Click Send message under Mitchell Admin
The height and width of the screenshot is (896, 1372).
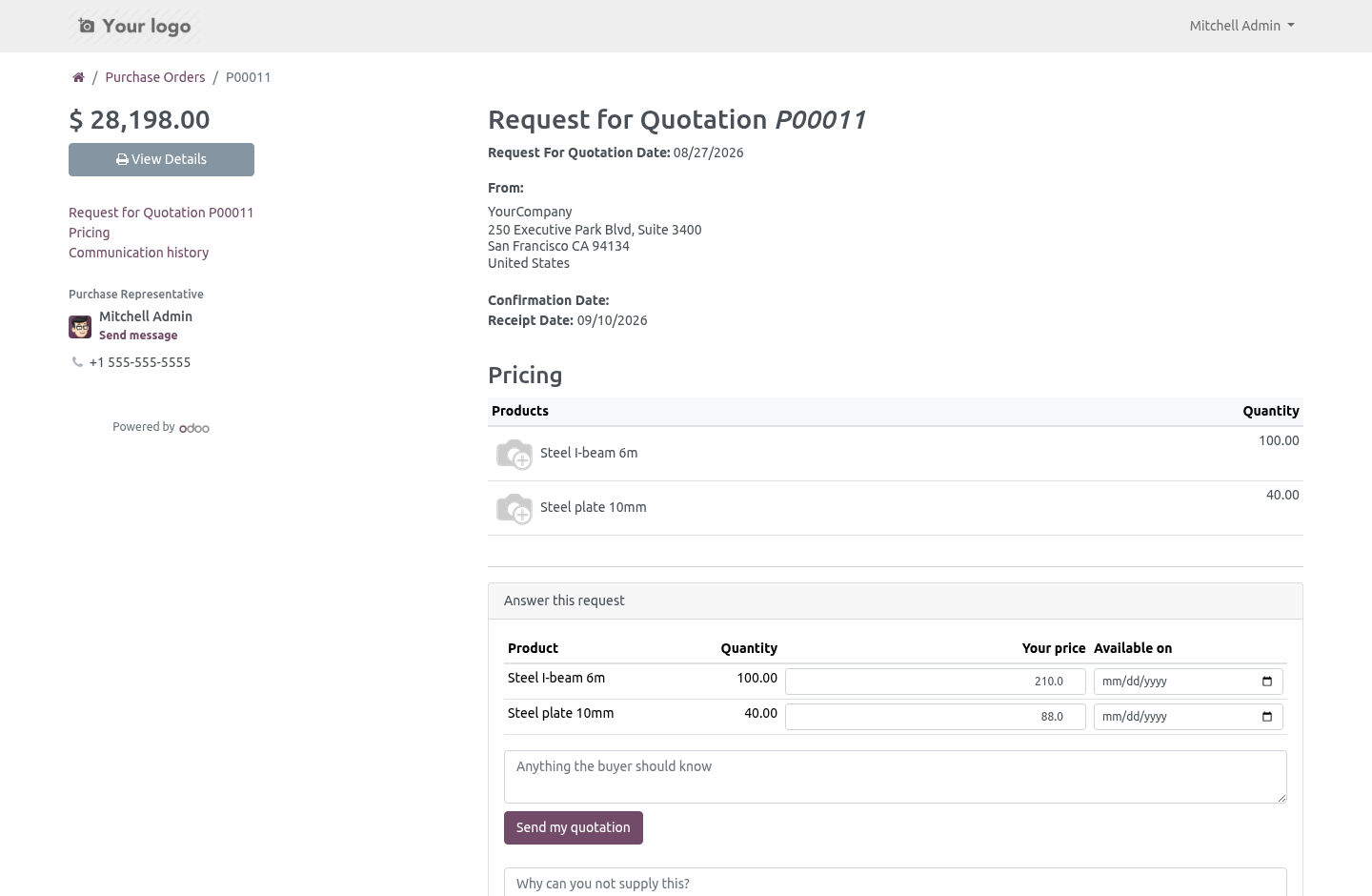[x=138, y=336]
